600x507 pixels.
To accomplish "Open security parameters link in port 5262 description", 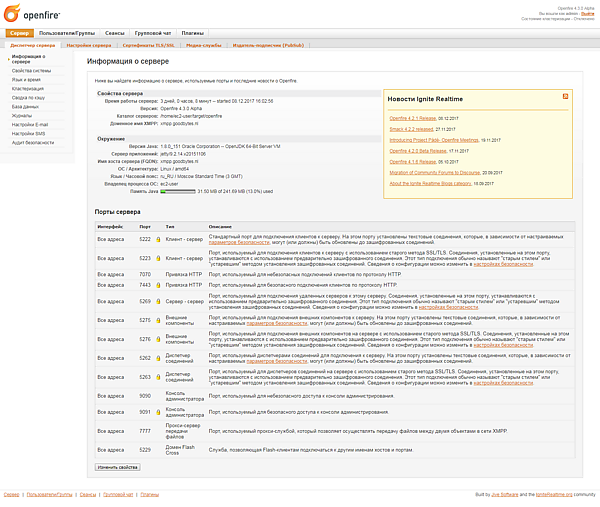I will (277, 361).
